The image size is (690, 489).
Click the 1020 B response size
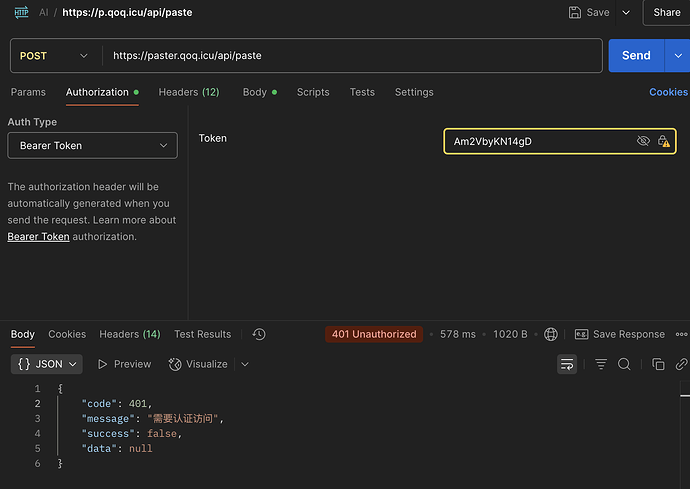pos(510,335)
